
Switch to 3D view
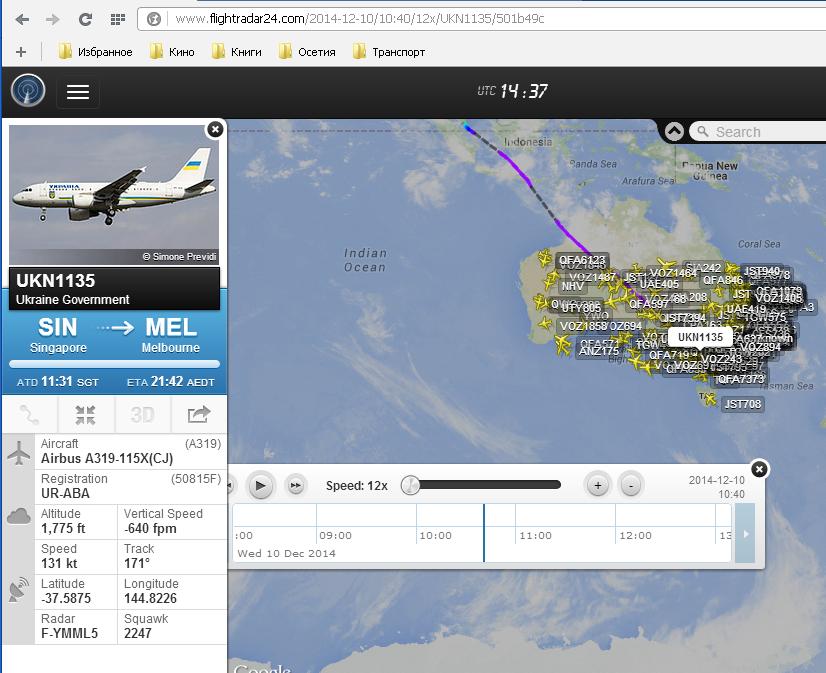coord(142,414)
